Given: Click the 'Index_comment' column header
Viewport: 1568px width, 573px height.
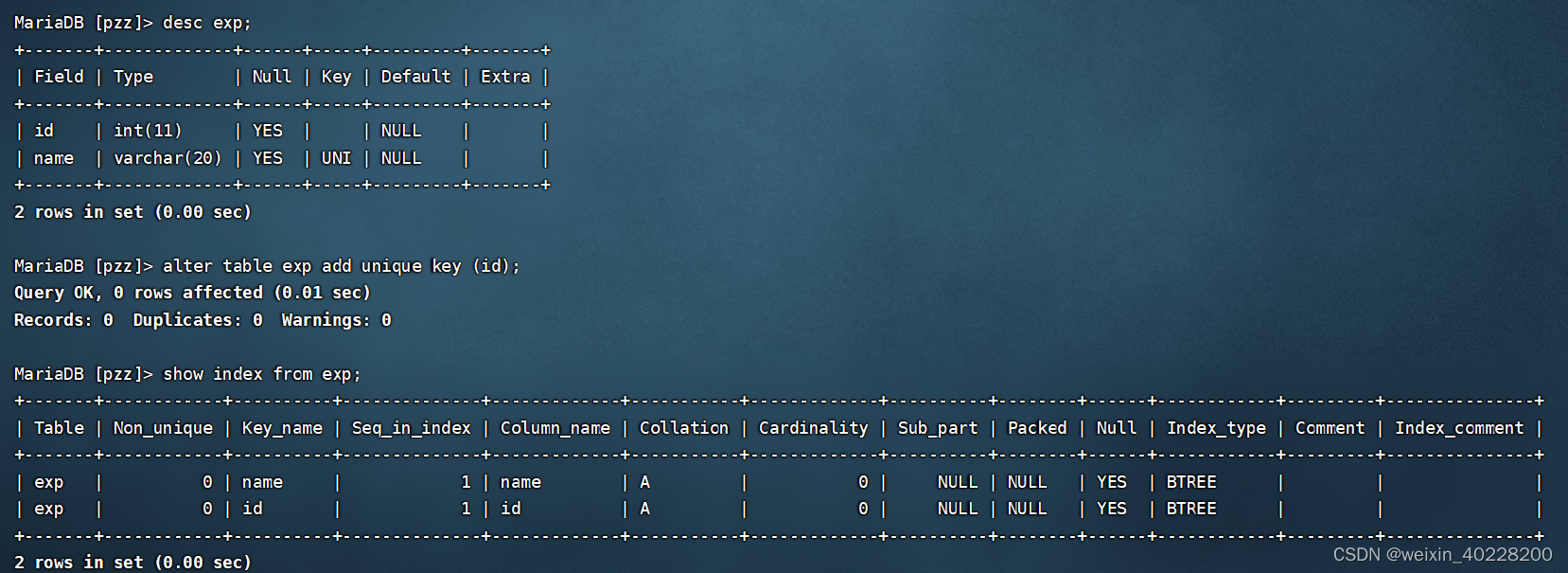Looking at the screenshot, I should click(1459, 428).
